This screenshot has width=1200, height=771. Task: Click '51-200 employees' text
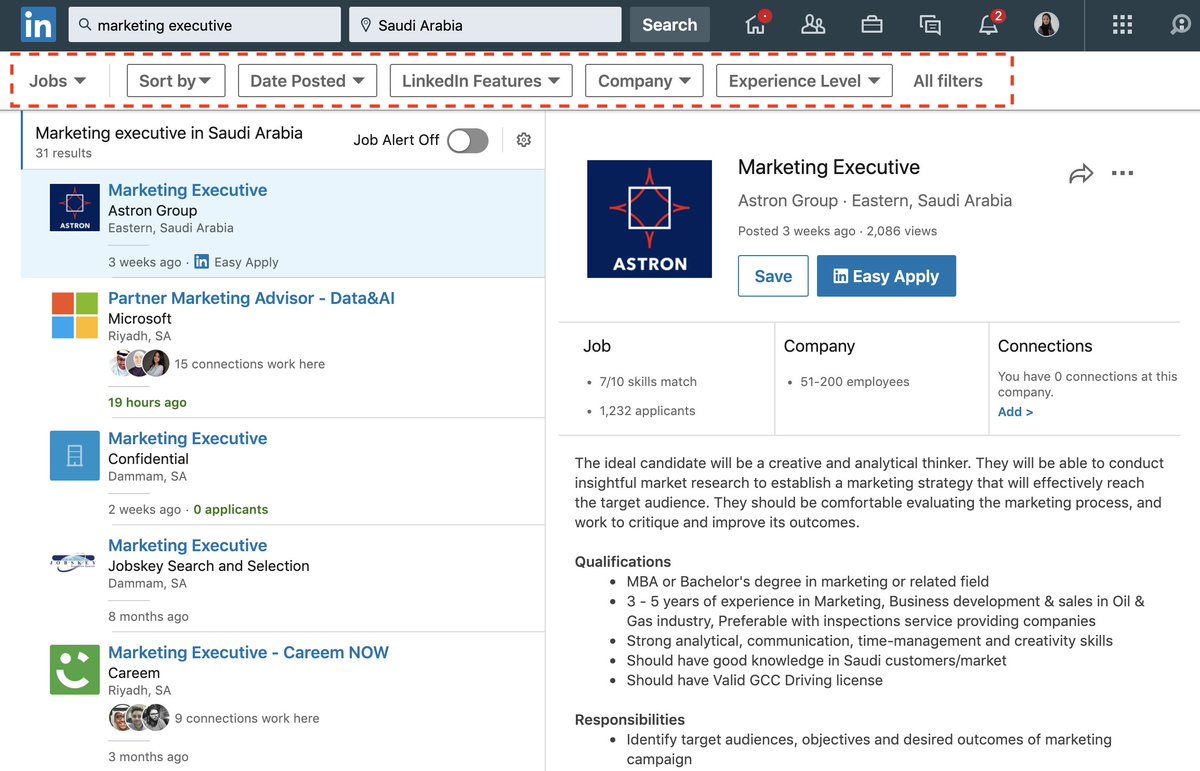click(855, 381)
